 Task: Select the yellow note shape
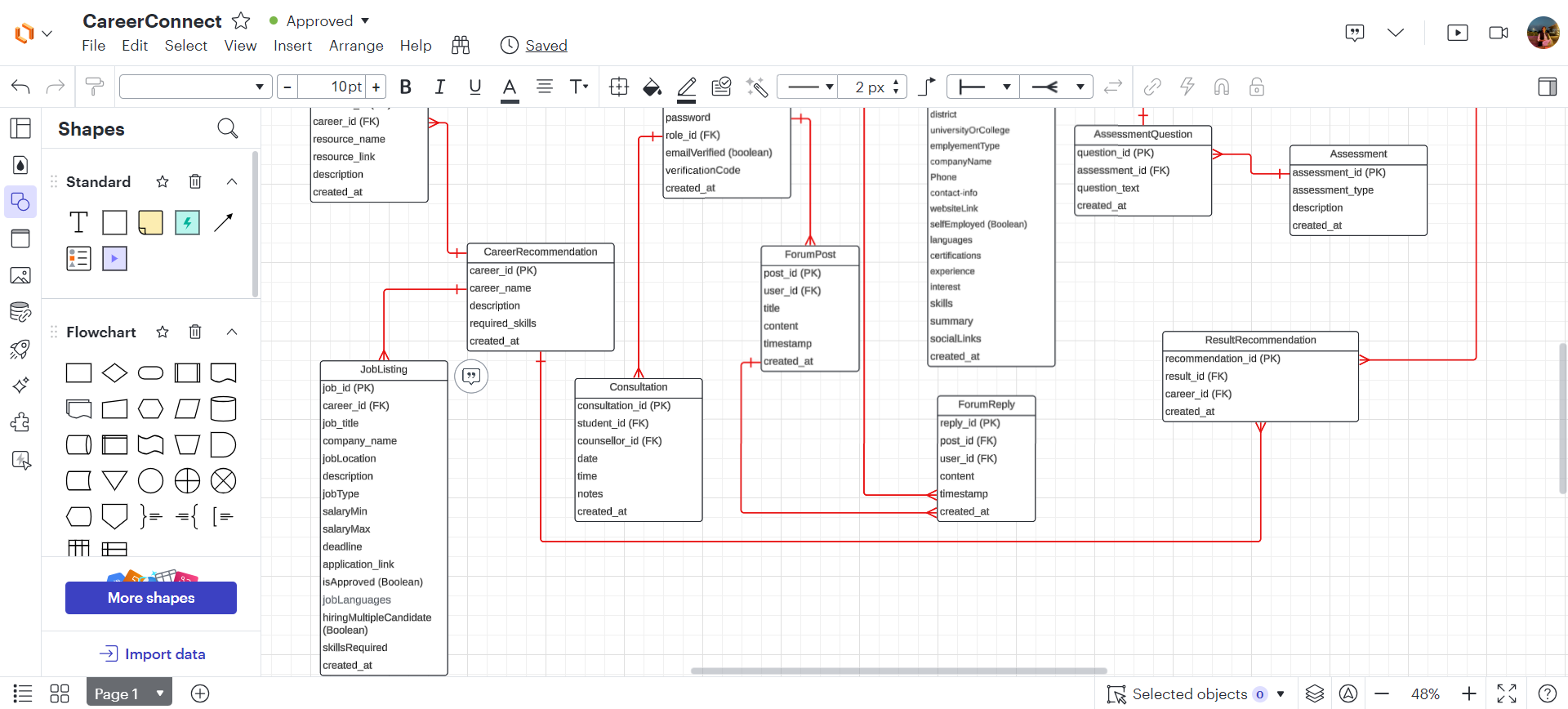(151, 222)
